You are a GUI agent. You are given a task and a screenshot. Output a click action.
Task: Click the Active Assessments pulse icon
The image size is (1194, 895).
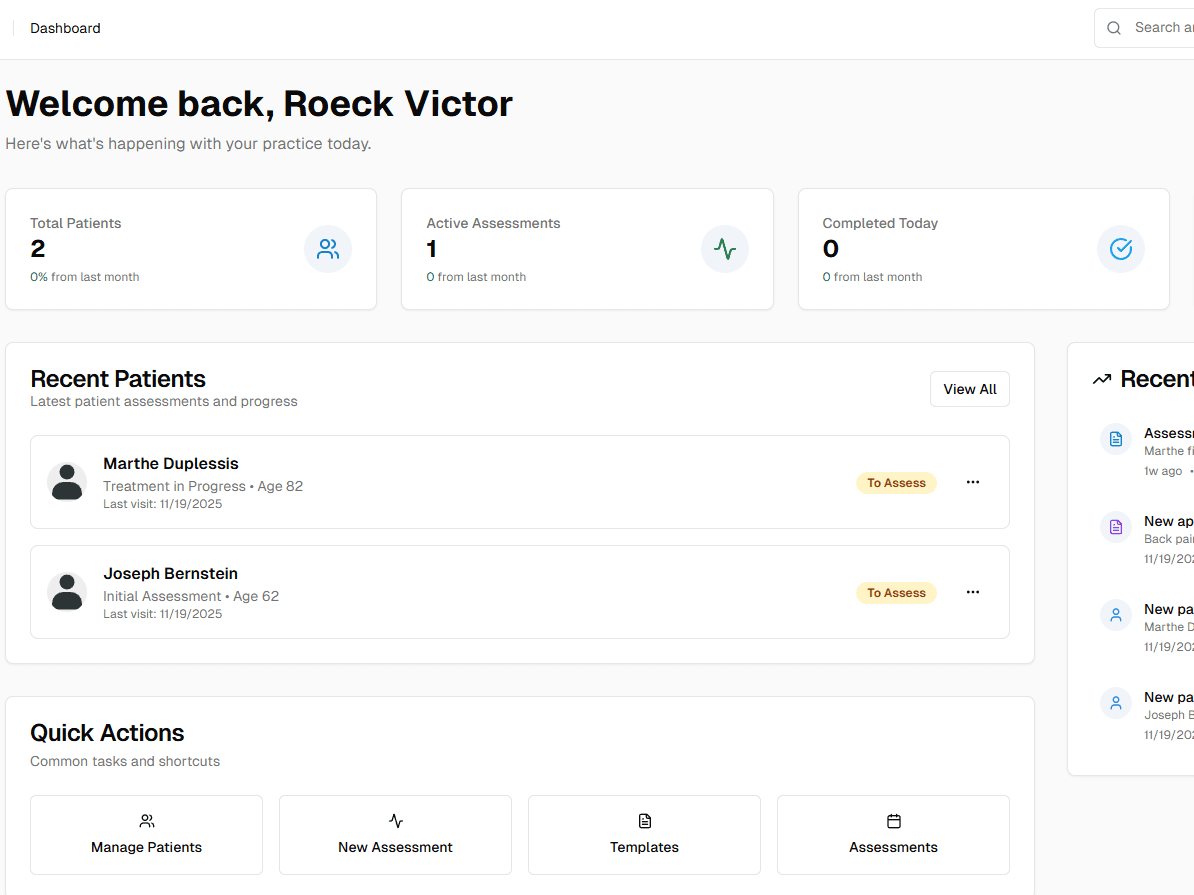click(x=725, y=249)
